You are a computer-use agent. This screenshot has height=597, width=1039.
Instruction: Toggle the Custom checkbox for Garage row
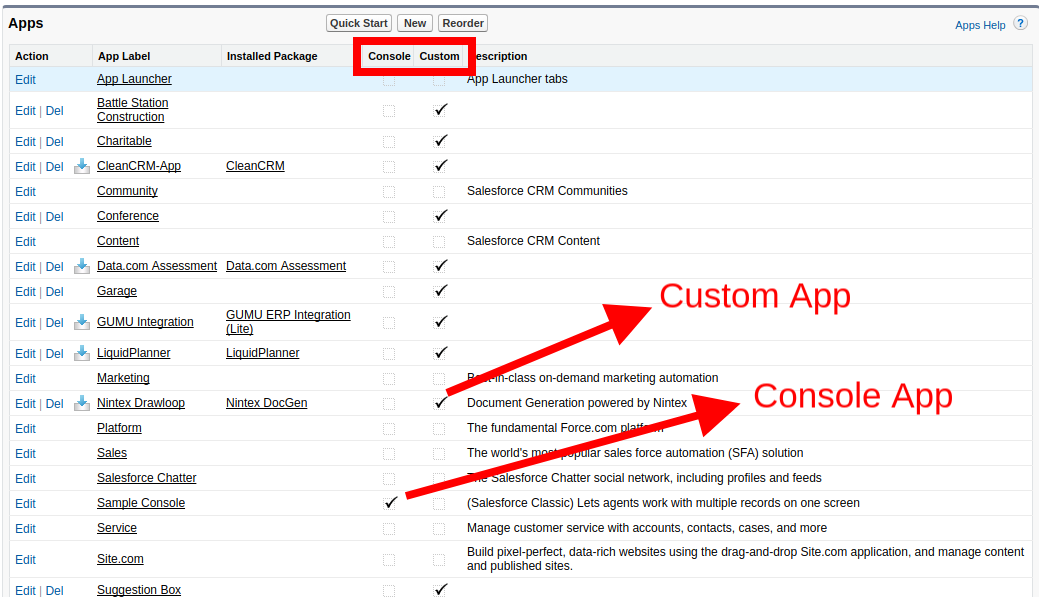pos(439,291)
